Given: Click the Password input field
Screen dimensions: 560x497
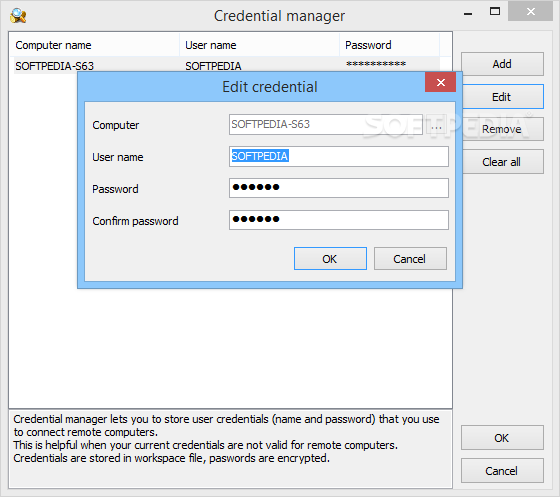Looking at the screenshot, I should point(339,188).
